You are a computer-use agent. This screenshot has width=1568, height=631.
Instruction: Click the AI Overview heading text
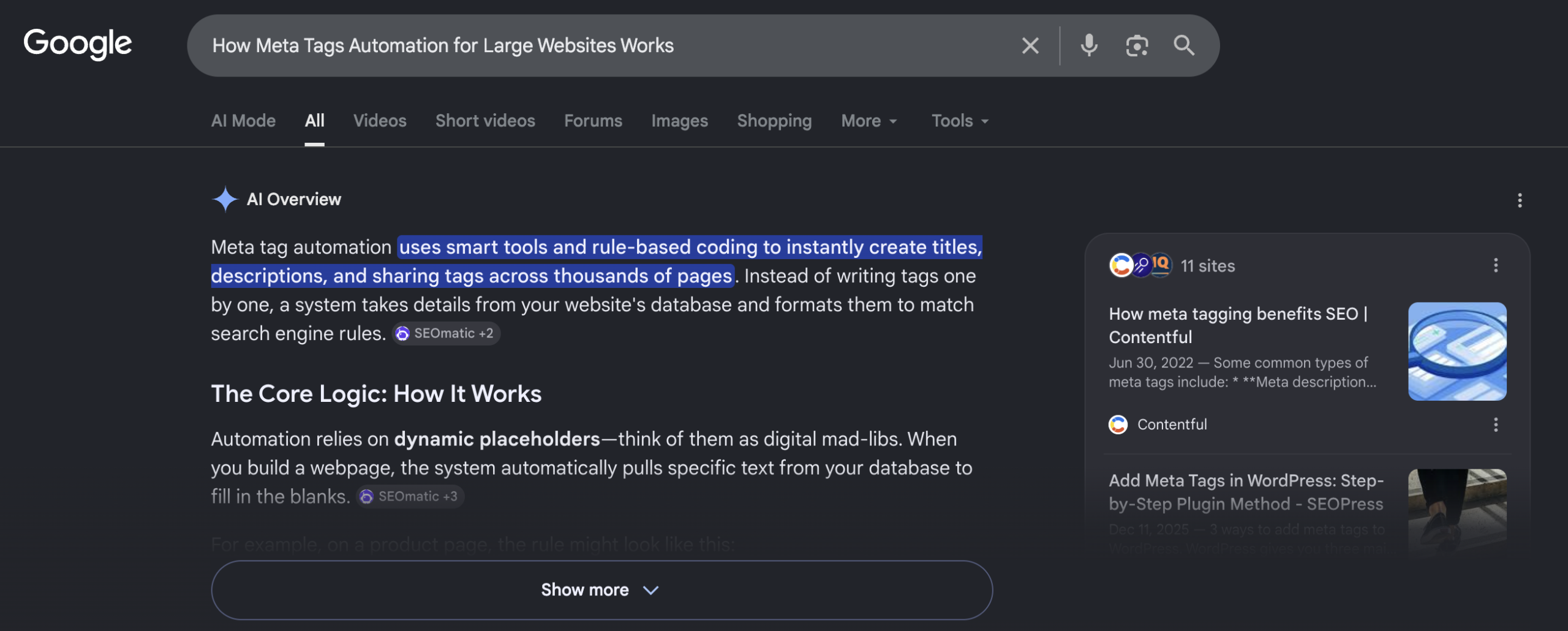pyautogui.click(x=293, y=199)
